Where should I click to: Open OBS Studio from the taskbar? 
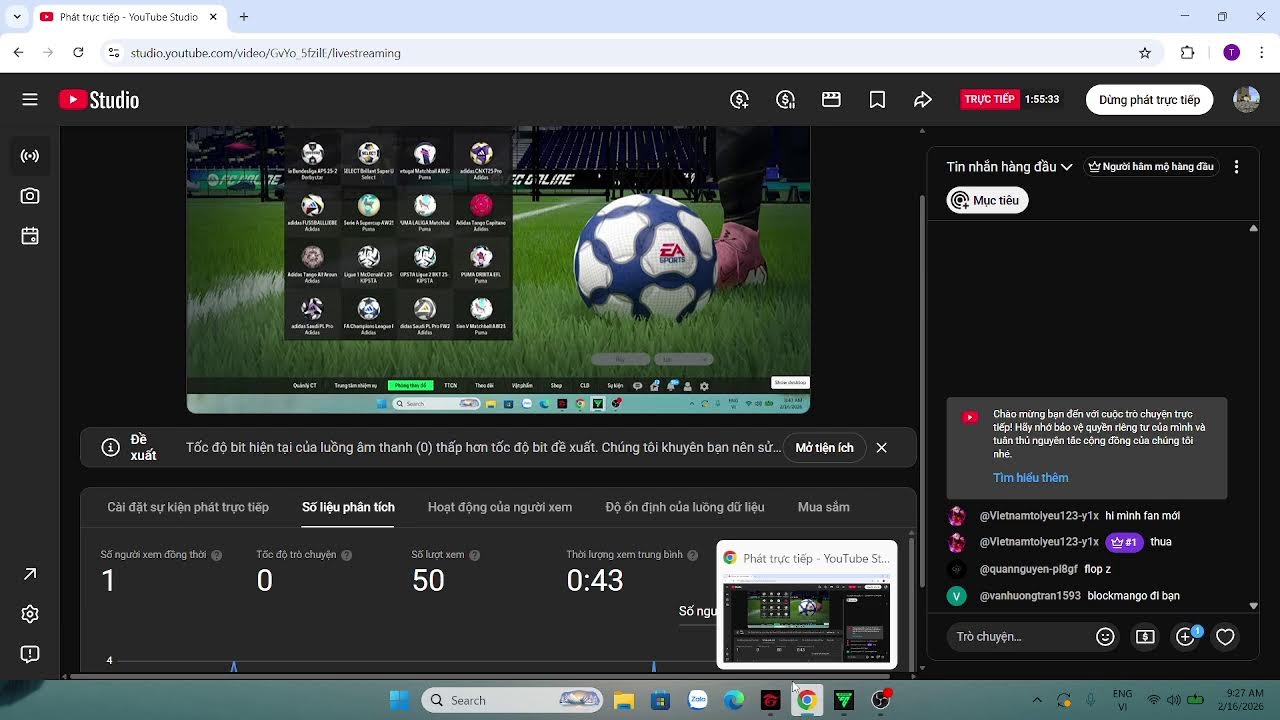coord(880,700)
